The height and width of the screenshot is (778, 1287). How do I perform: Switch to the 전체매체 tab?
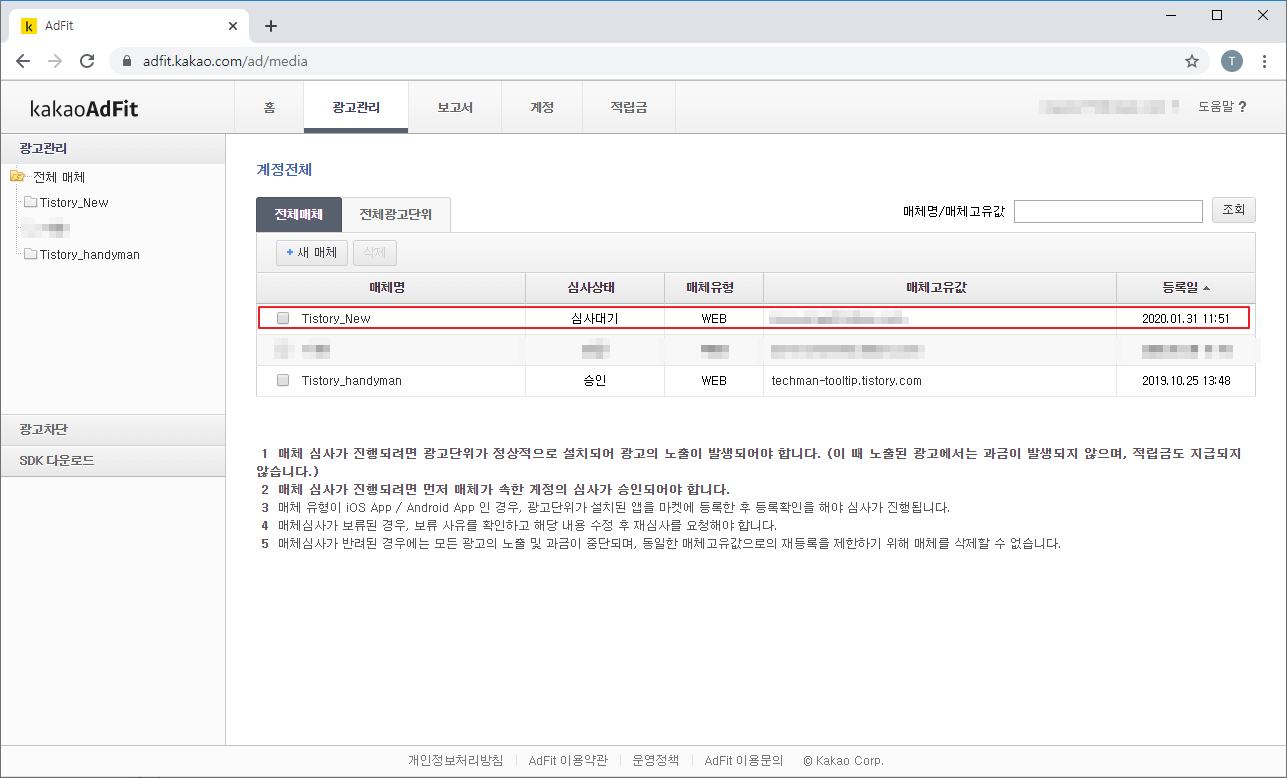pos(299,214)
